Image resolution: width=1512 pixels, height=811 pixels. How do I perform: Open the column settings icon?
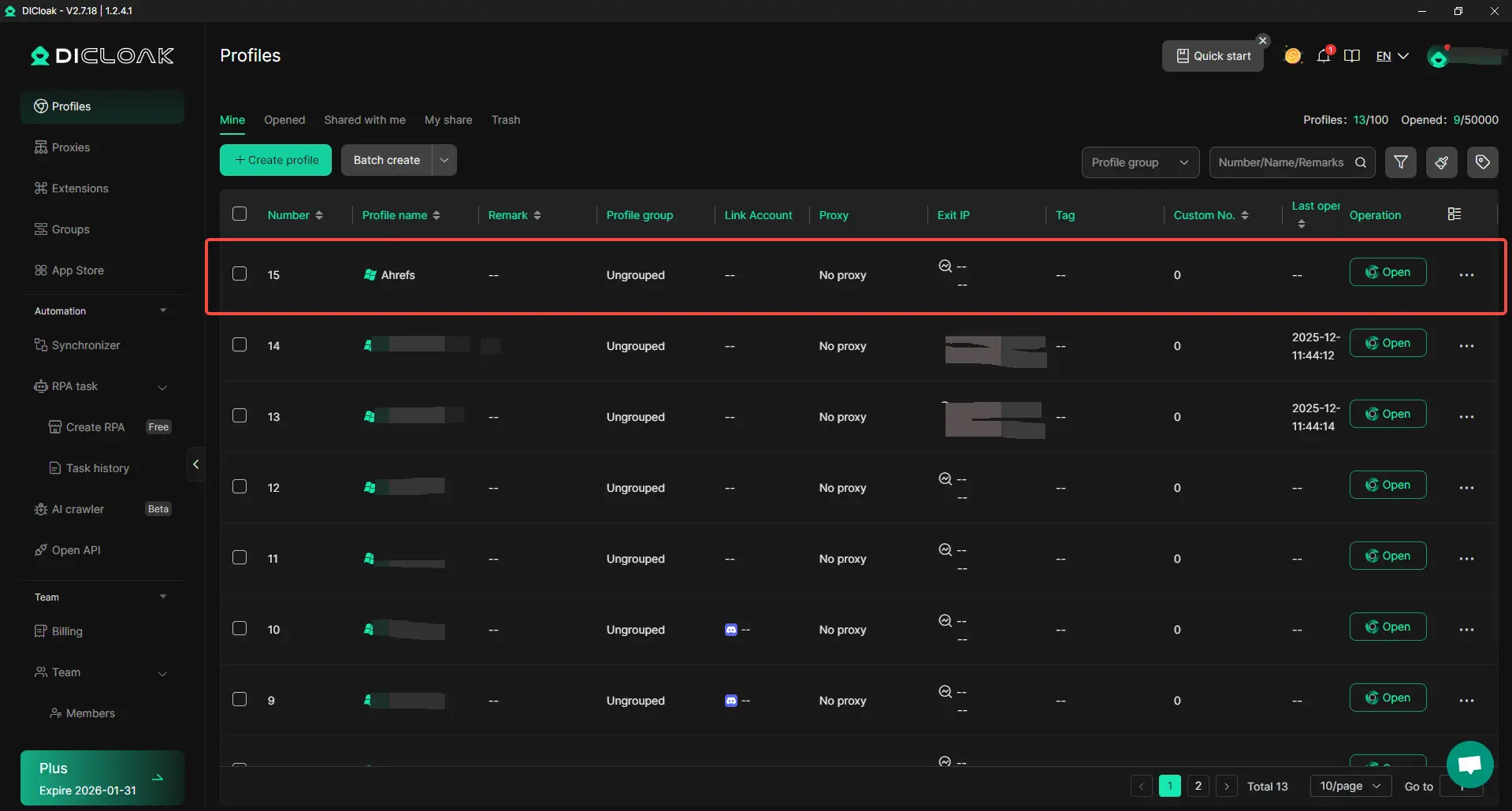click(1454, 214)
